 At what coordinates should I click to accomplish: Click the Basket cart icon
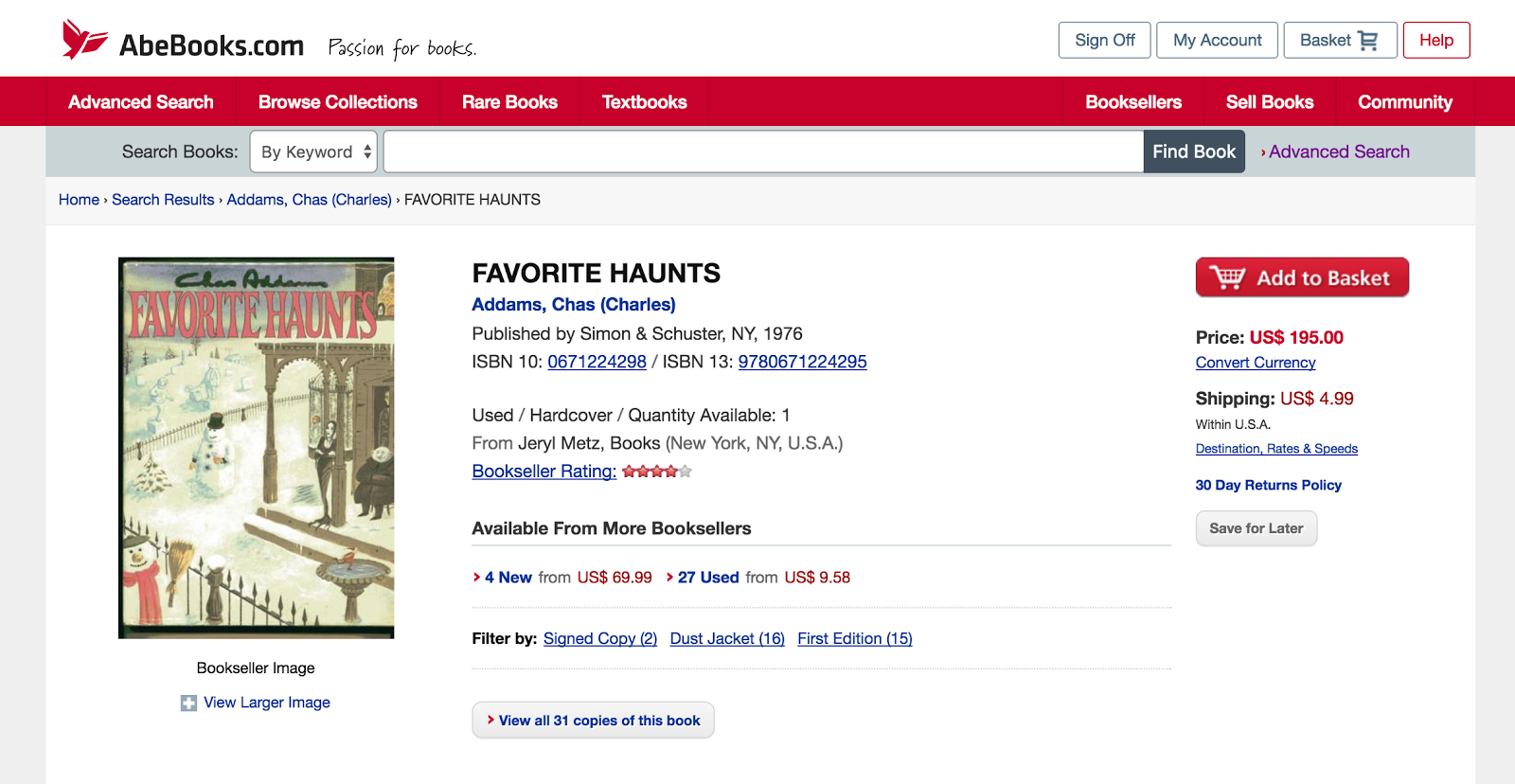click(x=1367, y=41)
